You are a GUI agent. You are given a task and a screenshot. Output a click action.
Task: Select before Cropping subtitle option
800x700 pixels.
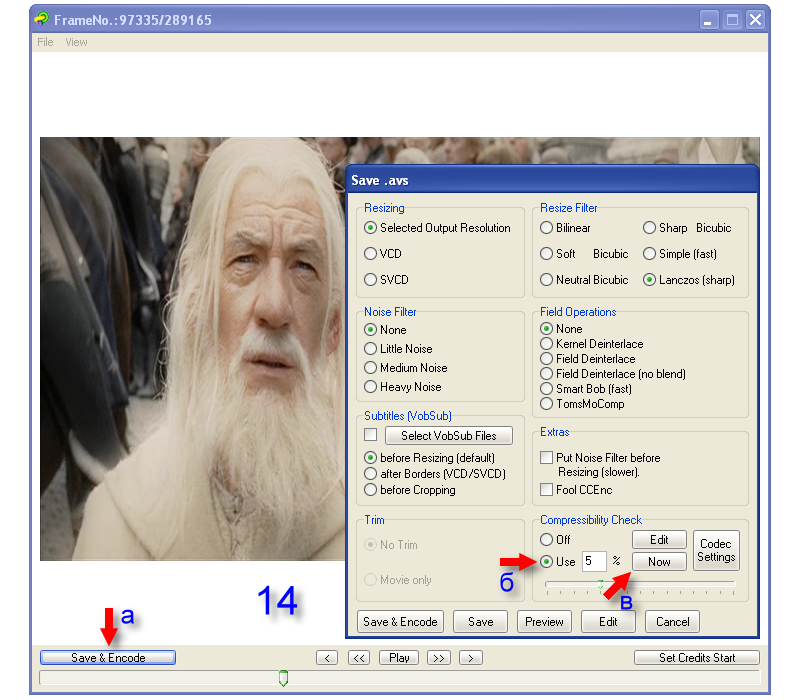pos(410,490)
